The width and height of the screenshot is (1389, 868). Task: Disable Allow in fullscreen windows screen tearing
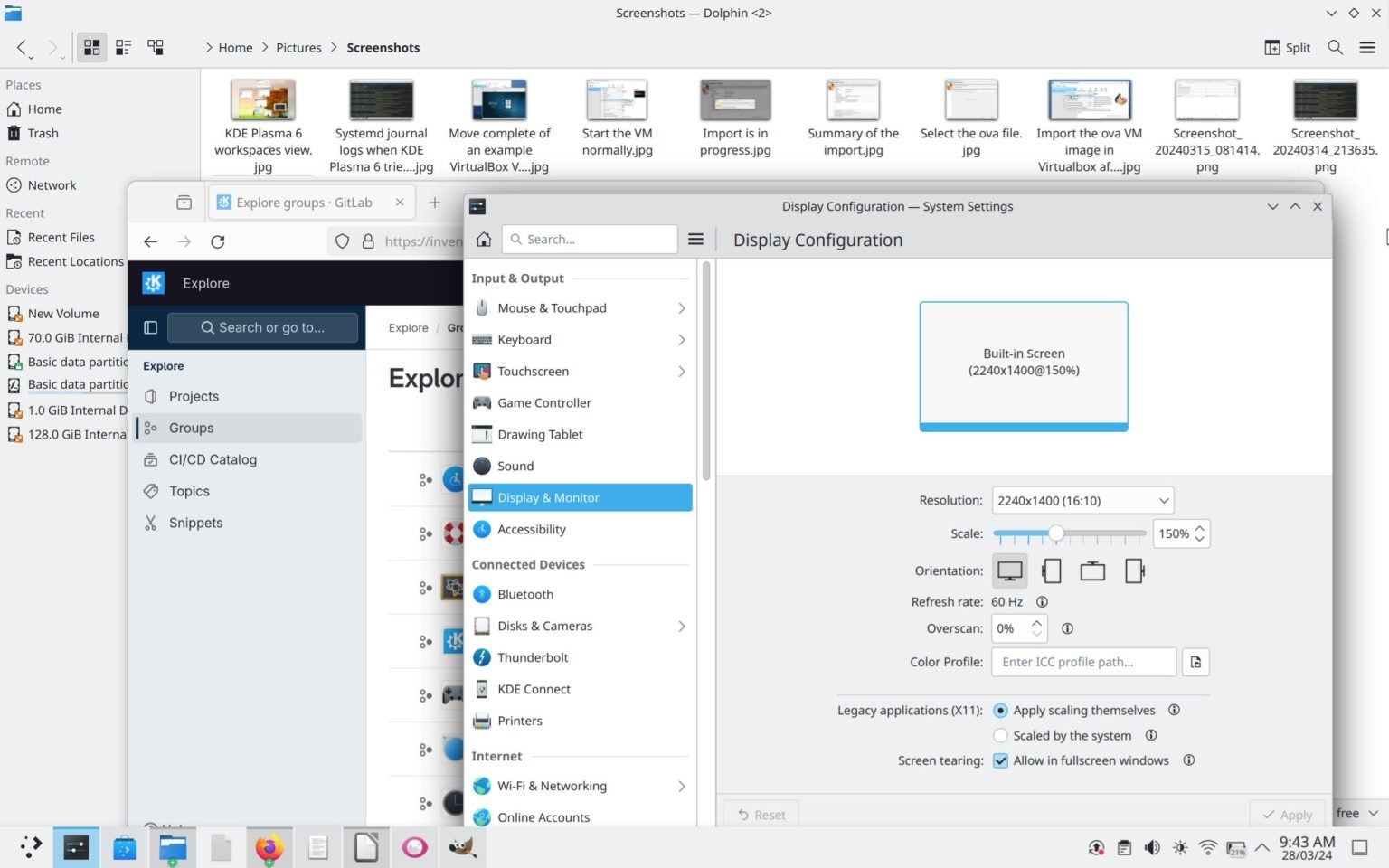(x=1000, y=760)
